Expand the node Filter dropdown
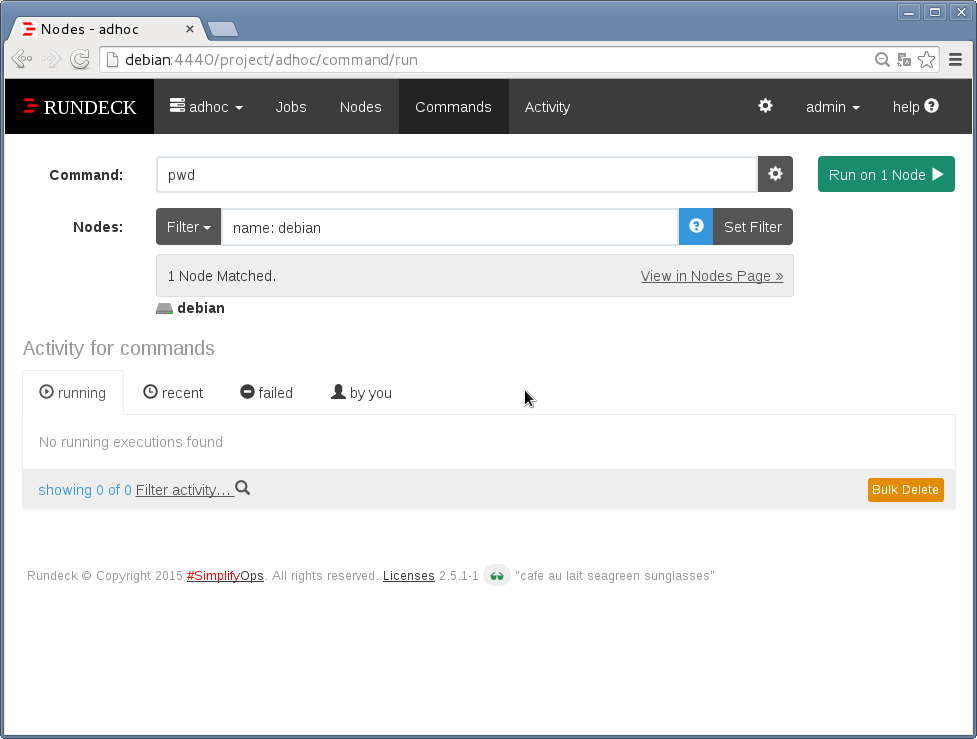977x739 pixels. point(188,227)
